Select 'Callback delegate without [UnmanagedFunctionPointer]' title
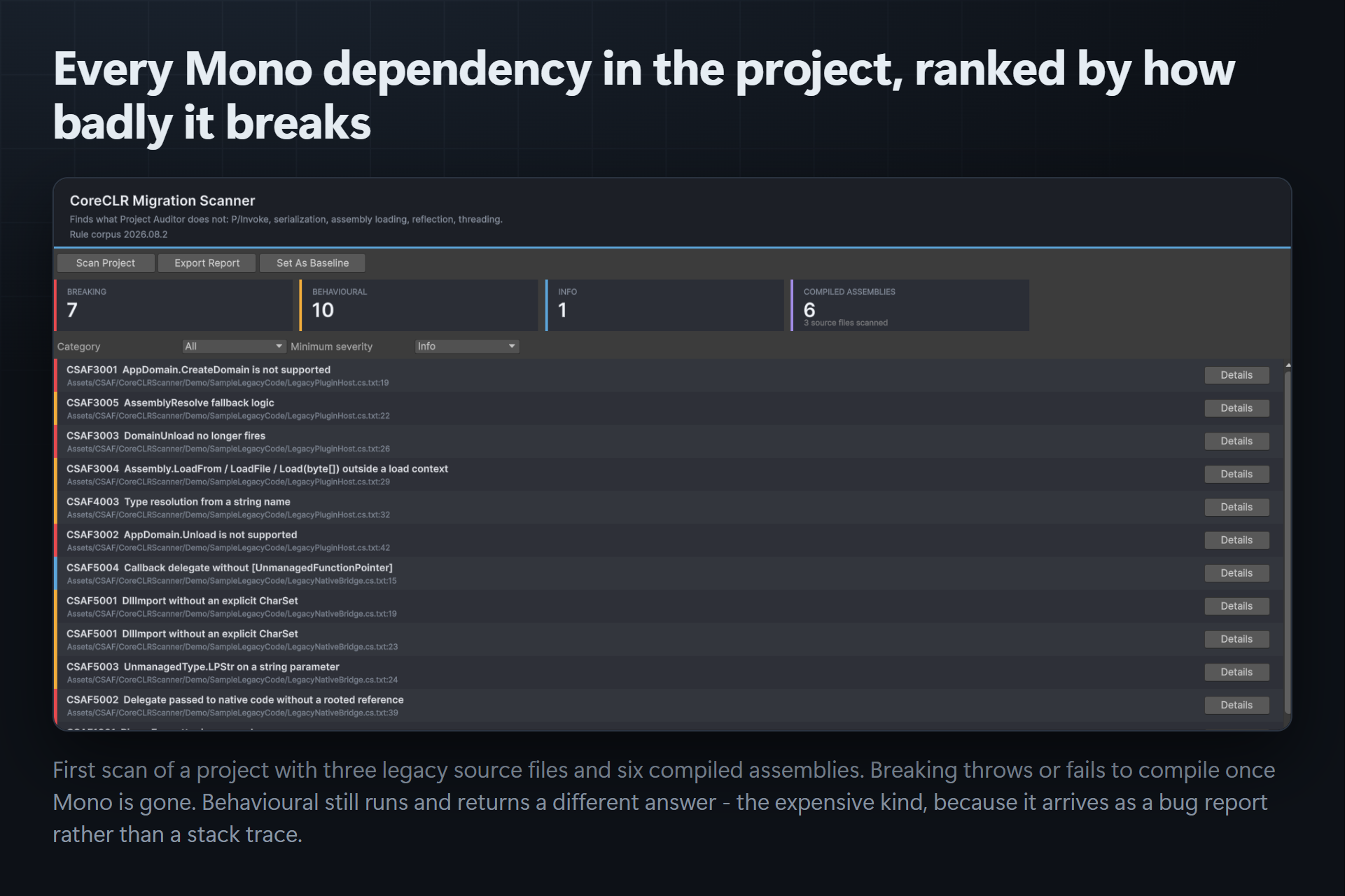Image resolution: width=1345 pixels, height=896 pixels. (258, 567)
